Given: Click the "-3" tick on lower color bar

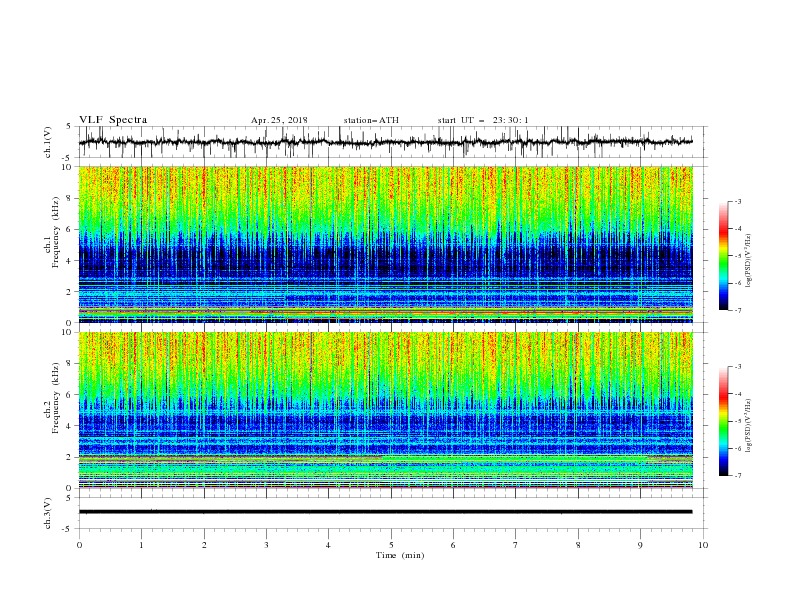Looking at the screenshot, I should pos(737,367).
